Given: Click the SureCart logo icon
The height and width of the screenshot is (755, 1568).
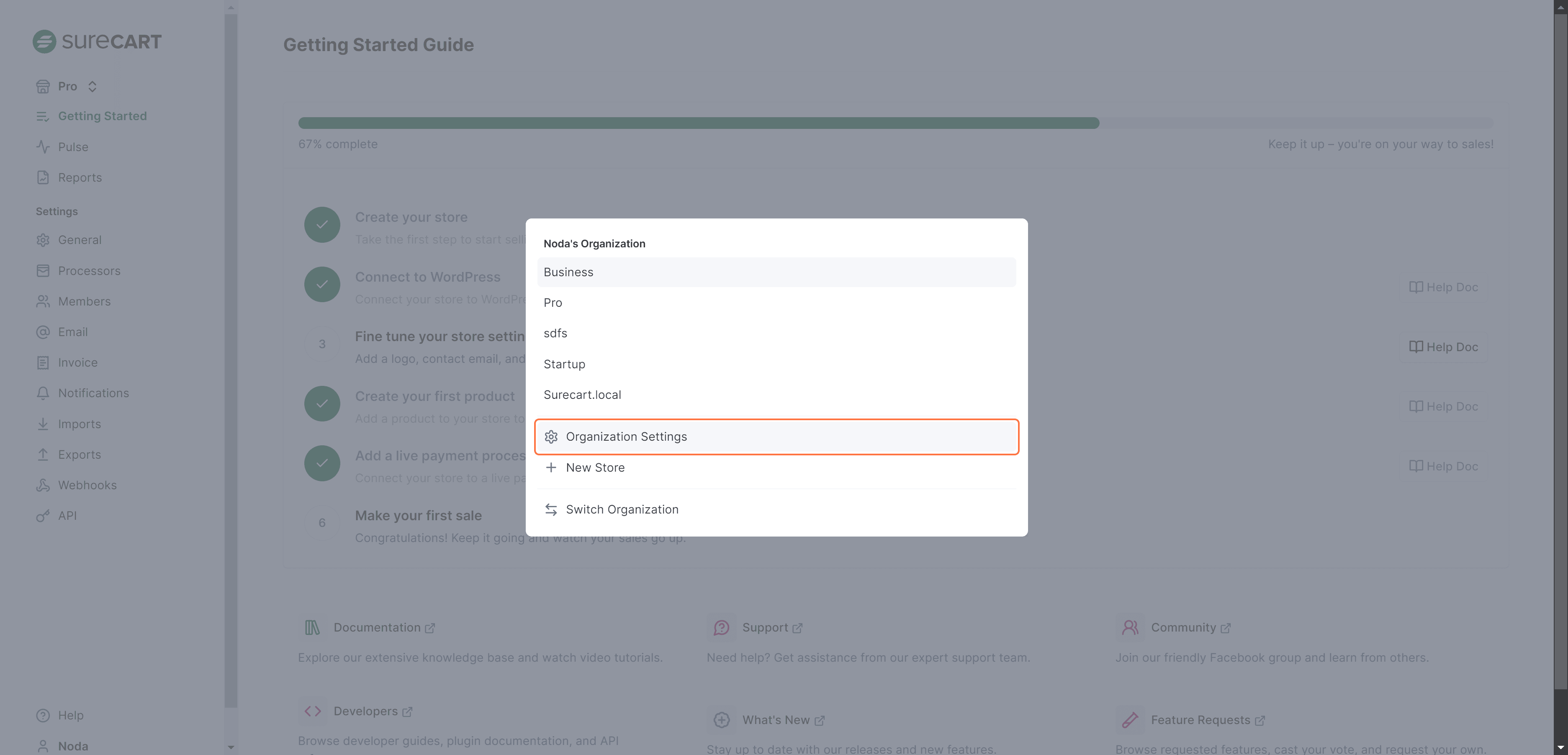Looking at the screenshot, I should click(44, 42).
